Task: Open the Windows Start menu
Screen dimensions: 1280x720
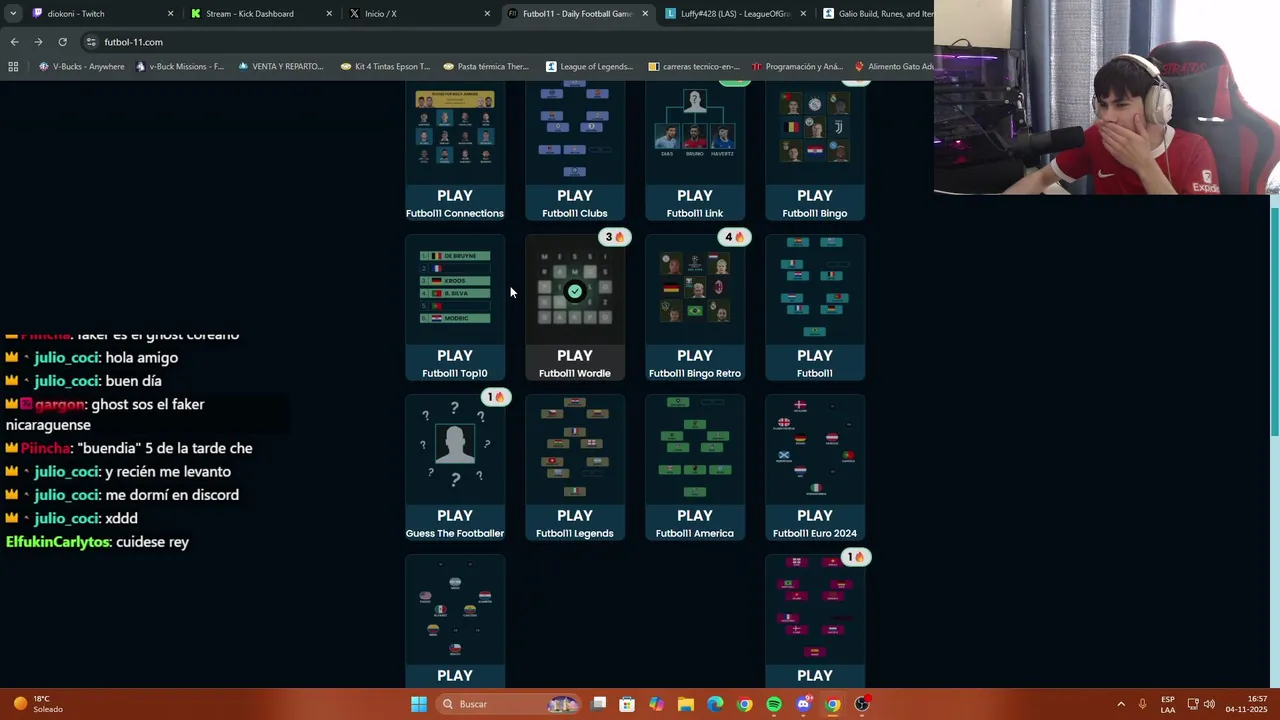Action: click(x=419, y=704)
